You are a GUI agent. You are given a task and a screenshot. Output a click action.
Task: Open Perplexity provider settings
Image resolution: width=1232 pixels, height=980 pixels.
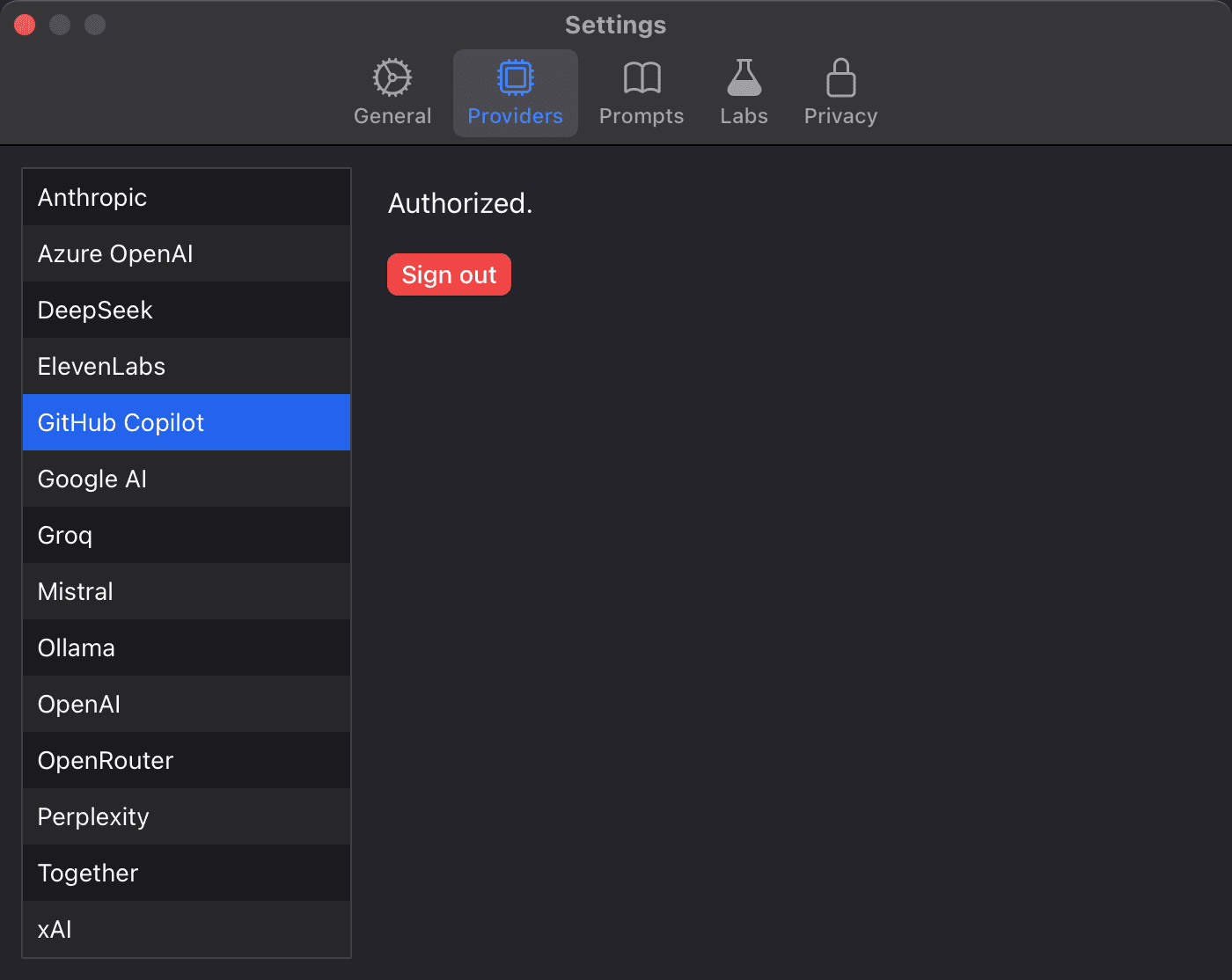[x=187, y=816]
